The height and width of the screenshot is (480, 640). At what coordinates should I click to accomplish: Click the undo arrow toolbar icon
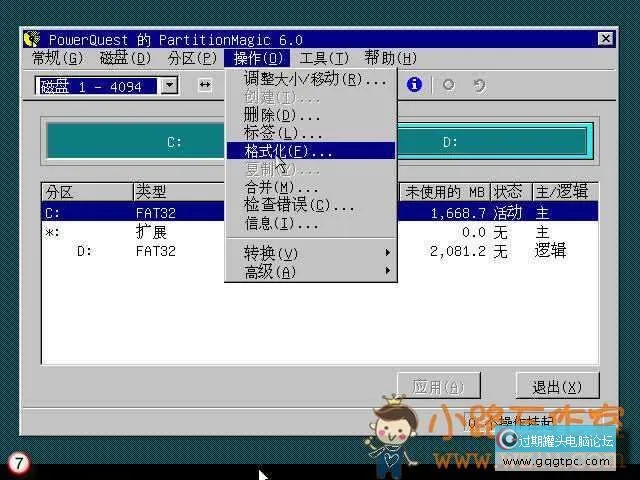pyautogui.click(x=479, y=85)
